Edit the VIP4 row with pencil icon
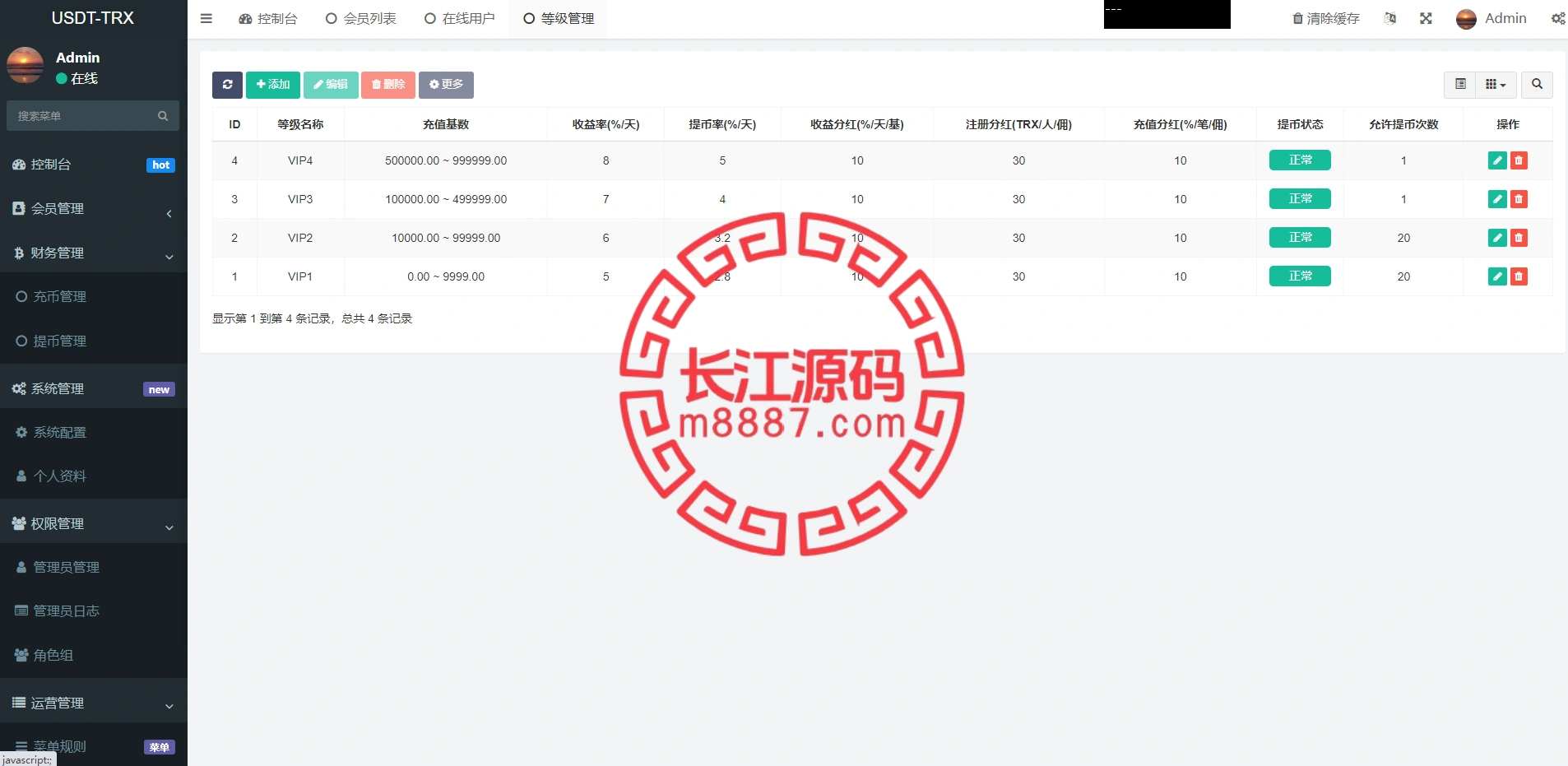Screen dimensions: 1568x766 point(1497,160)
